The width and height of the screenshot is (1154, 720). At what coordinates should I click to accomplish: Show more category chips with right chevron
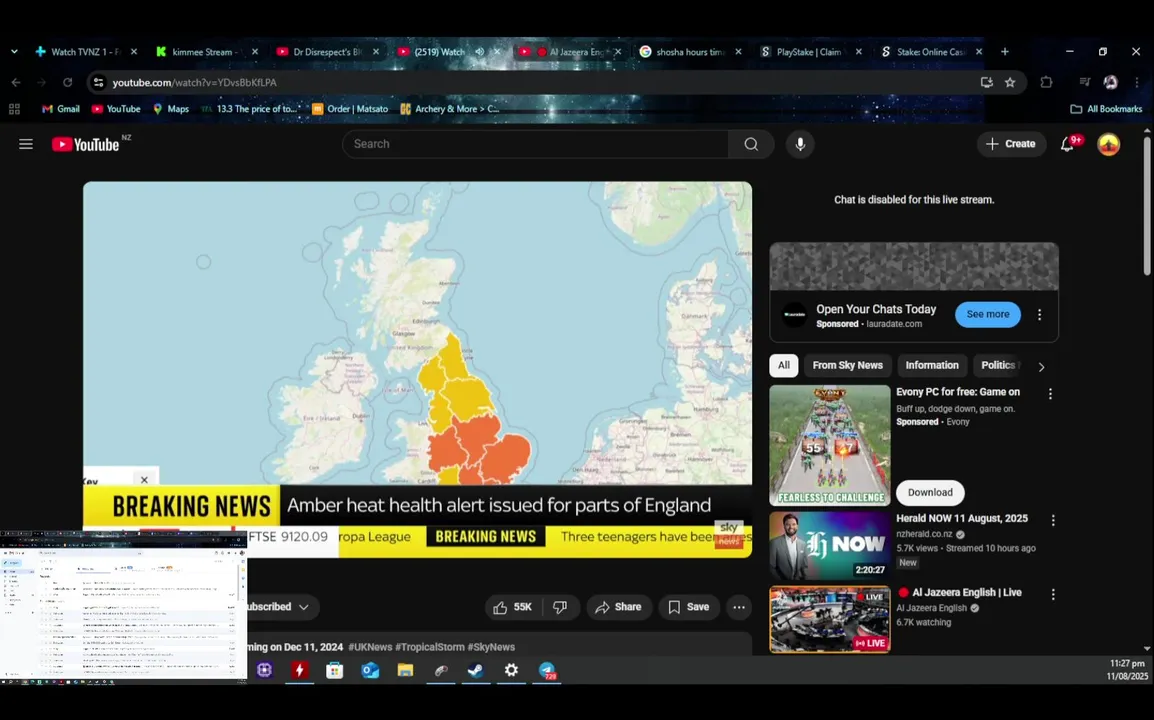click(x=1041, y=367)
